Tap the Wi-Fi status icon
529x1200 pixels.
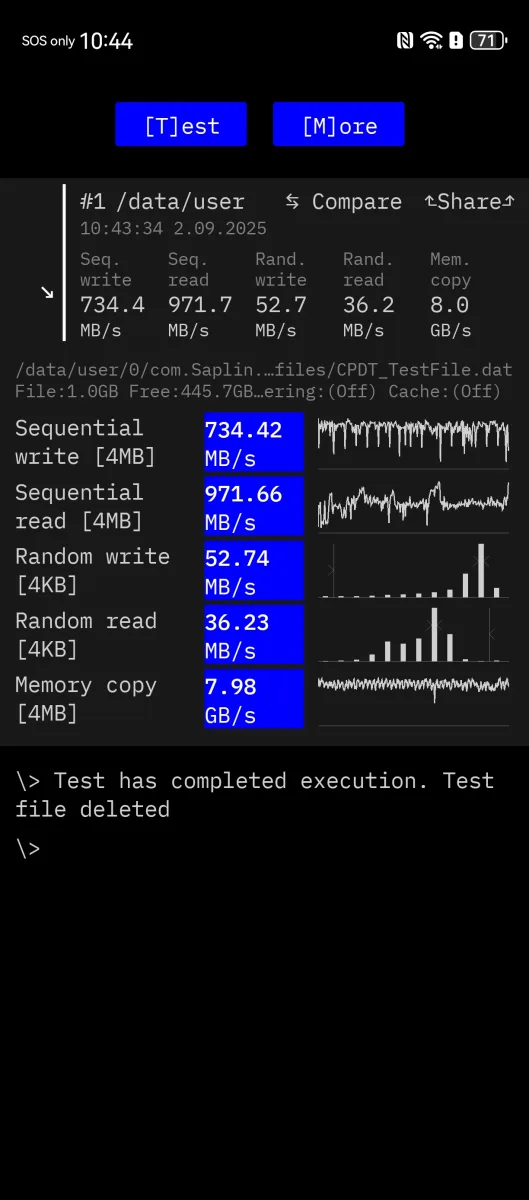(x=432, y=41)
